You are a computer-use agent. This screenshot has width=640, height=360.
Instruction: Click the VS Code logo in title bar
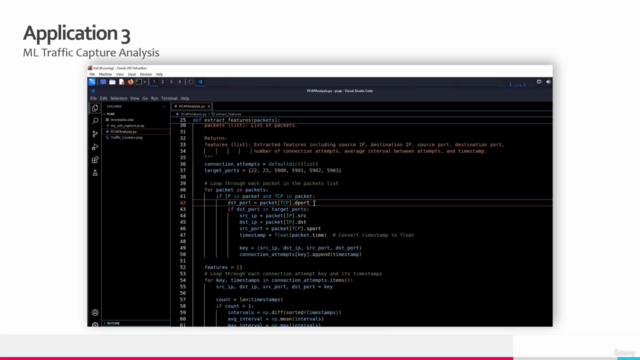click(93, 91)
